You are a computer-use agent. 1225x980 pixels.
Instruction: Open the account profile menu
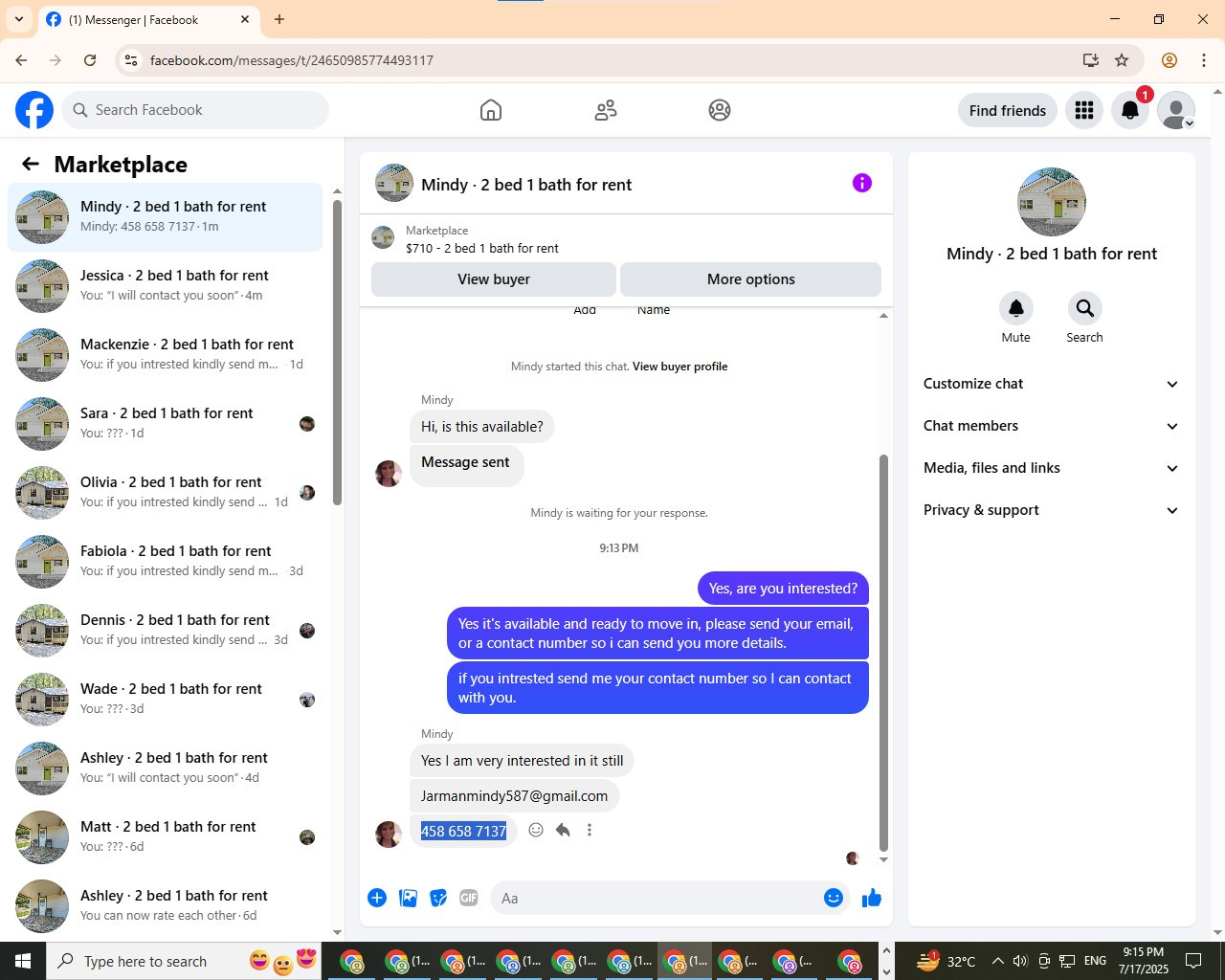pyautogui.click(x=1176, y=110)
